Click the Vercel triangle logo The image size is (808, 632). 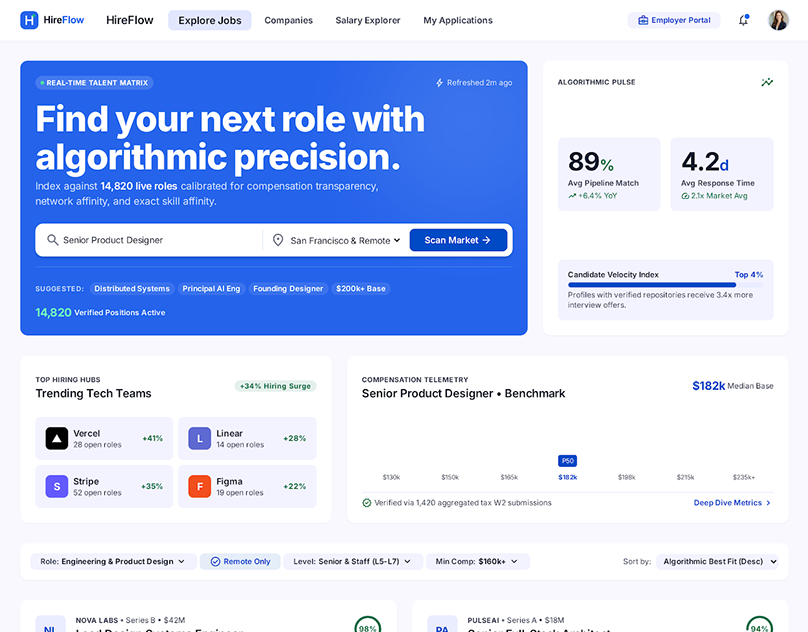57,438
